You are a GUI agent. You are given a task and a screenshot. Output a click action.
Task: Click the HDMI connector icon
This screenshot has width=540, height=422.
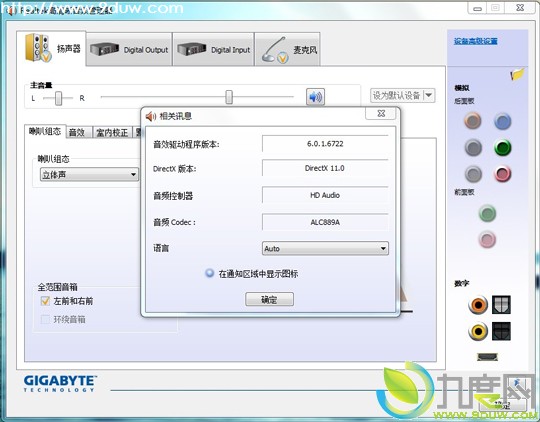[x=487, y=357]
